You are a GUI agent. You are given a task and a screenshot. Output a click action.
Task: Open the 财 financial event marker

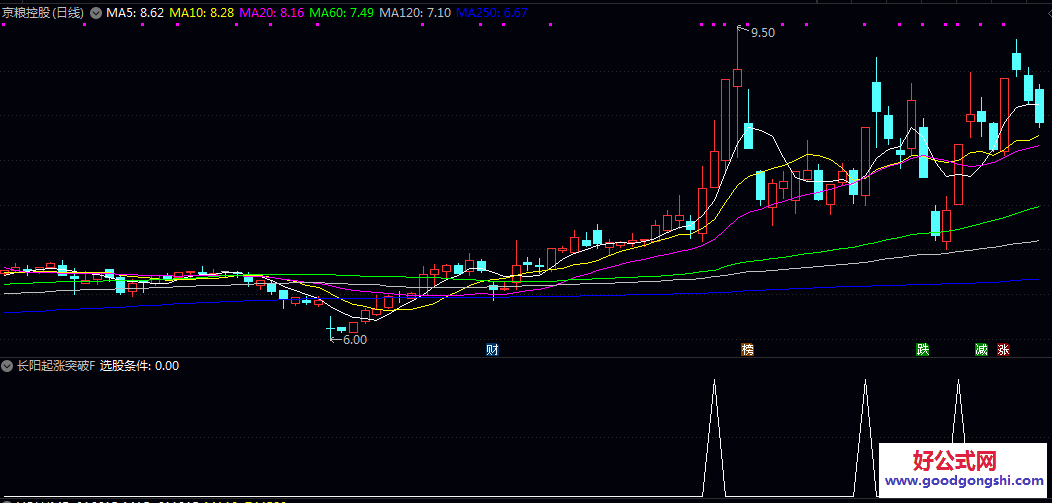(492, 349)
